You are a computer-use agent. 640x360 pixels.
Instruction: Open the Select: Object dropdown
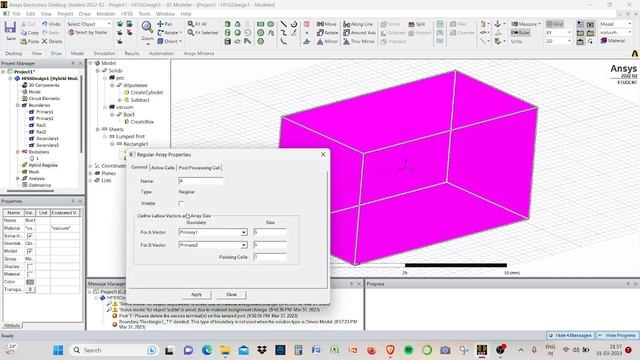109,24
